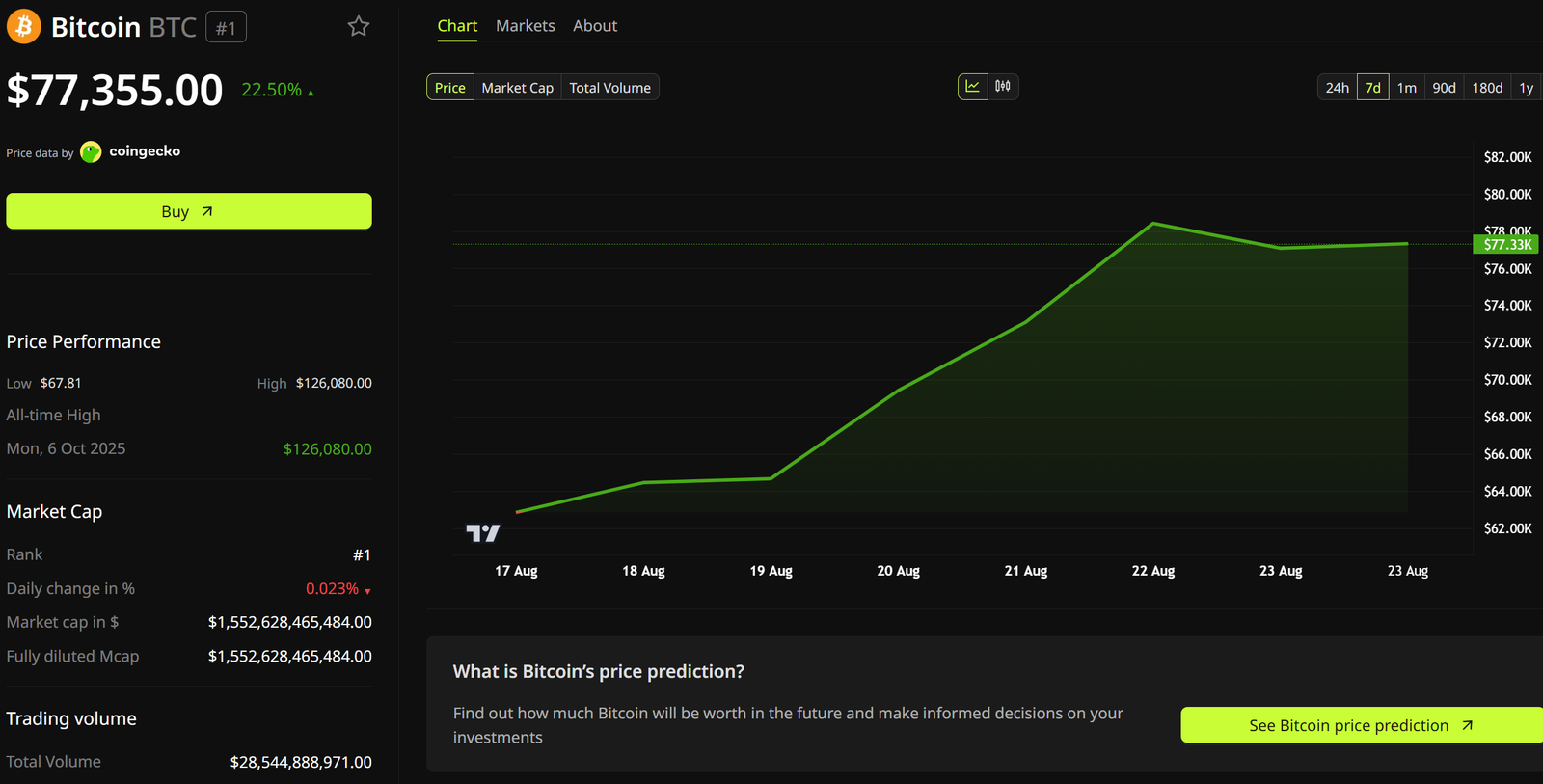Image resolution: width=1543 pixels, height=784 pixels.
Task: Click the green price change arrow
Action: coord(311,93)
